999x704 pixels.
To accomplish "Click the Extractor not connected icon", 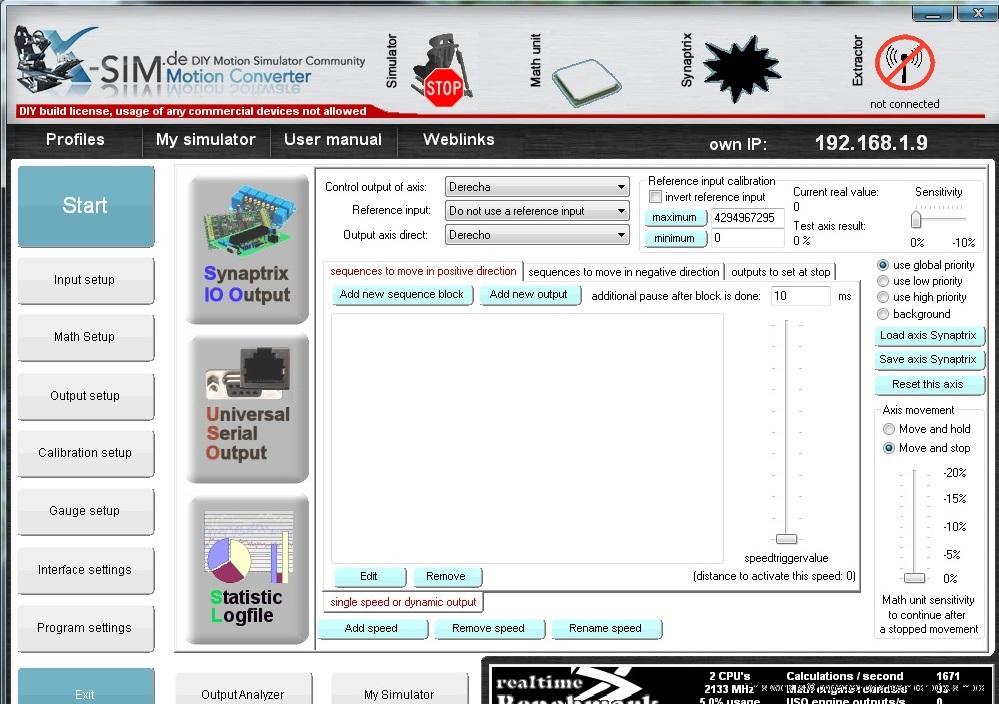I will 904,64.
